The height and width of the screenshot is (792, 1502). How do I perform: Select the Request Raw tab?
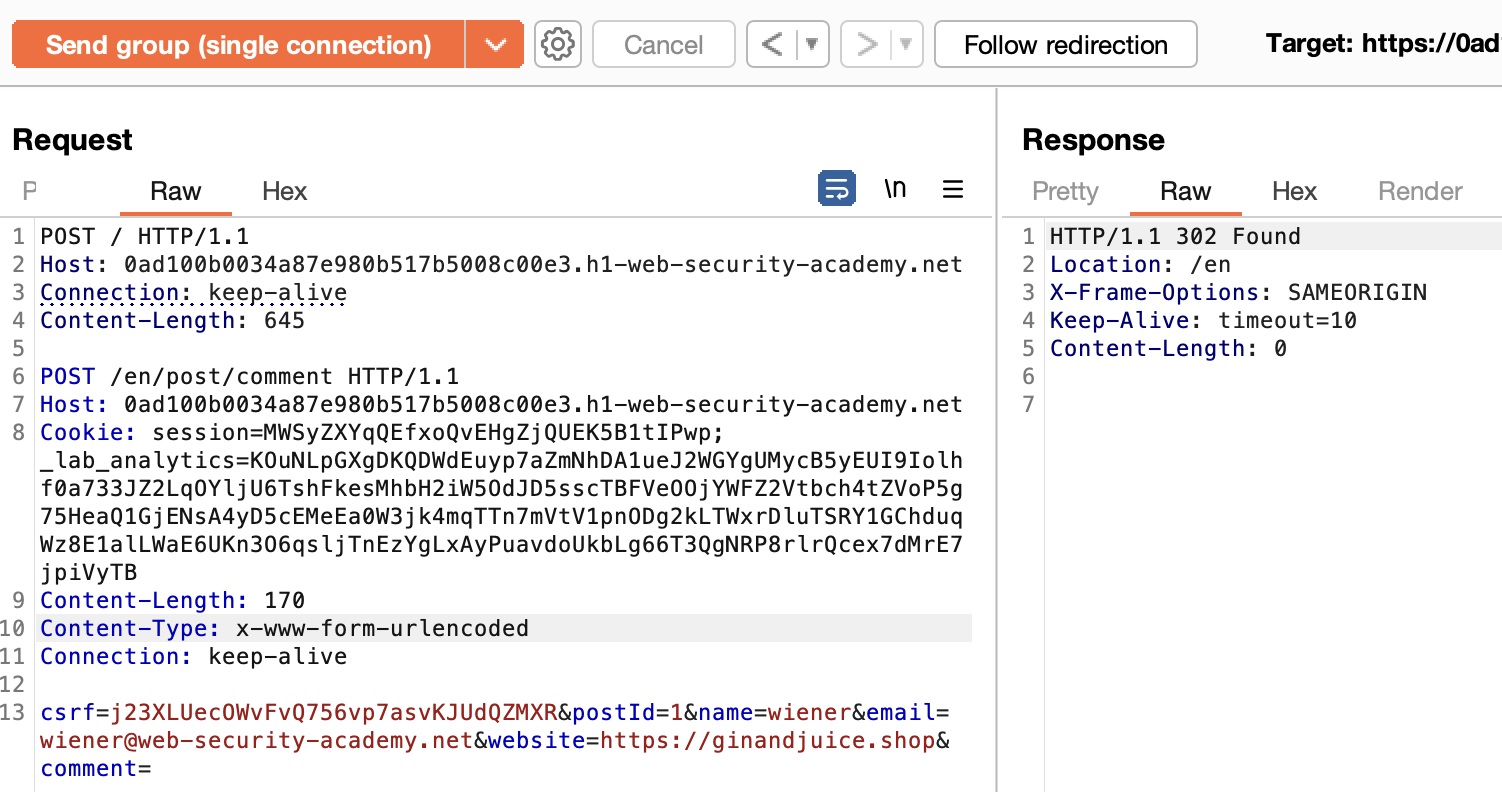[175, 191]
